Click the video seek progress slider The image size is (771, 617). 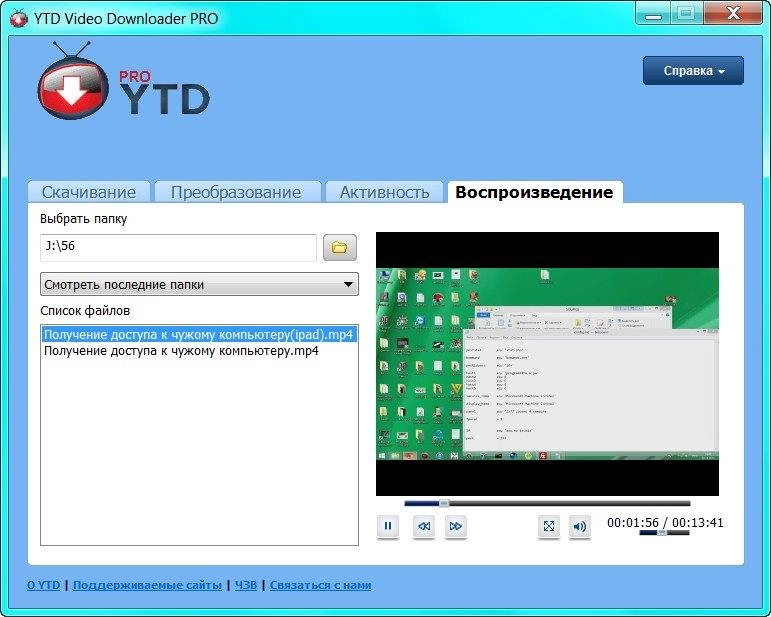pyautogui.click(x=547, y=503)
